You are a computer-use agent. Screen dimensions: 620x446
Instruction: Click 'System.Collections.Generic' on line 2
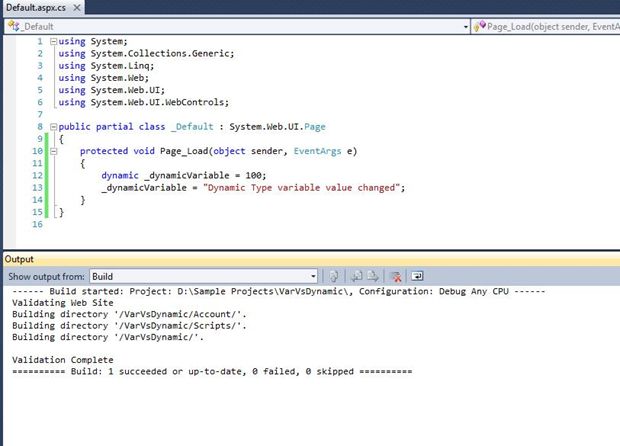click(x=160, y=53)
